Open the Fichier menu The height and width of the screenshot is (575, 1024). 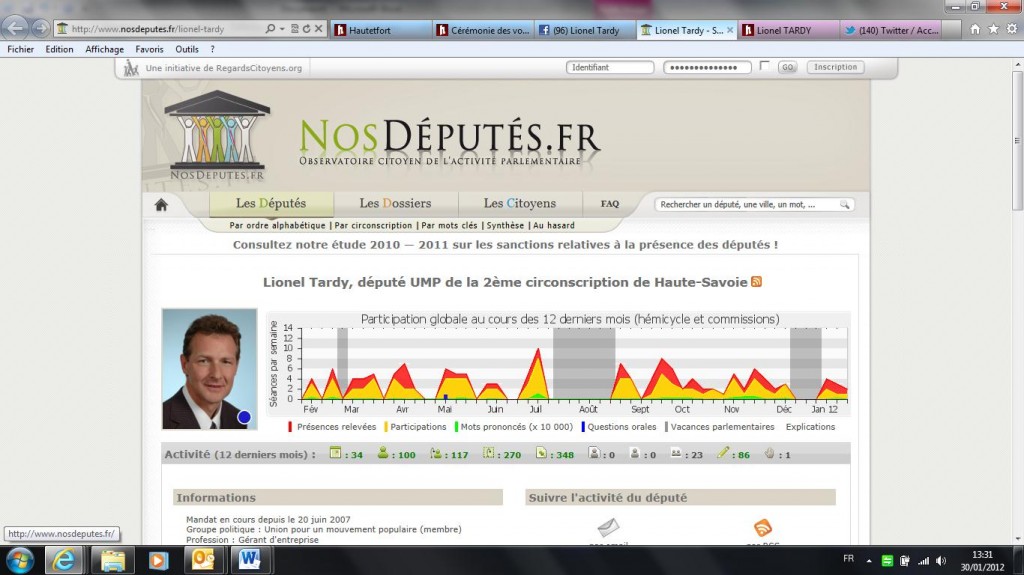tap(20, 49)
